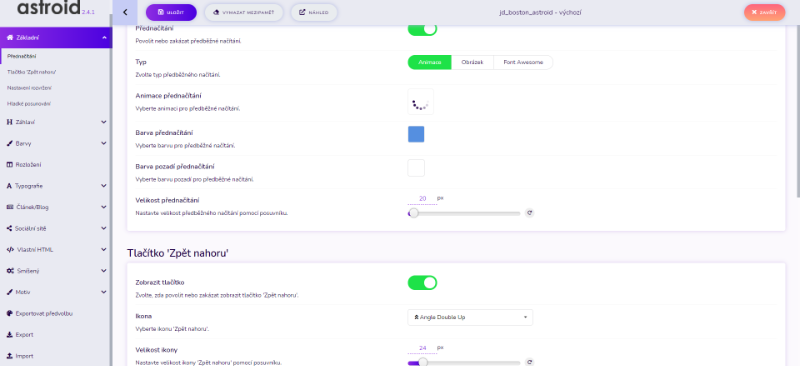Open the white Barva pozadí přednačítání swatch

point(416,168)
